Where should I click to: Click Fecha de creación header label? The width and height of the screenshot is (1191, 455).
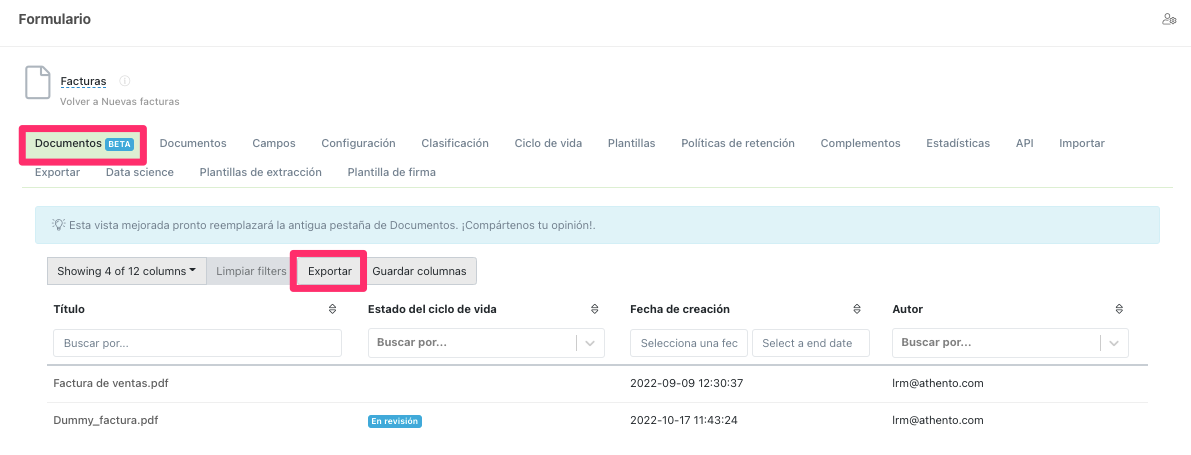pyautogui.click(x=680, y=309)
